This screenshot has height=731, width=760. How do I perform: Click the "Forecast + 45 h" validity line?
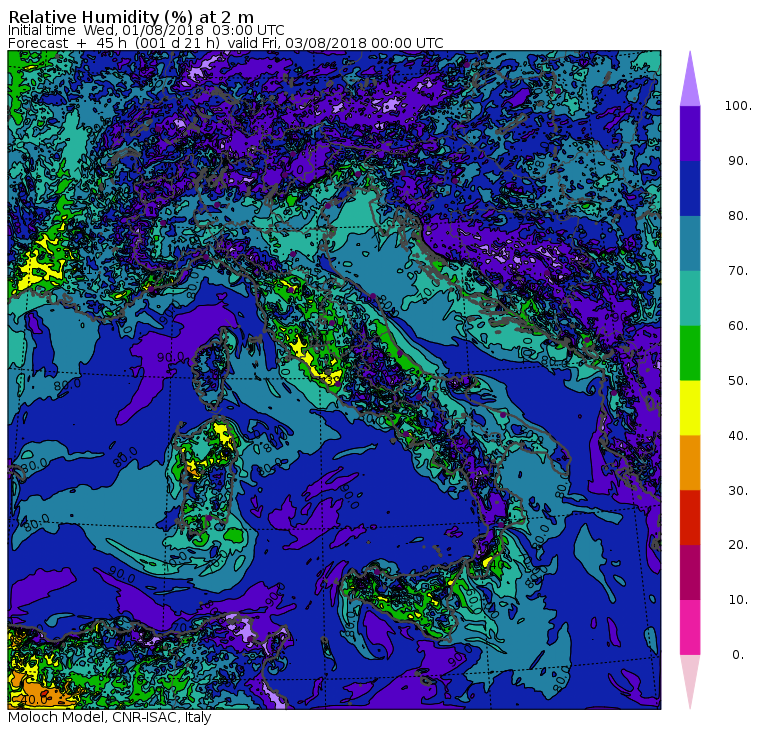[x=225, y=43]
